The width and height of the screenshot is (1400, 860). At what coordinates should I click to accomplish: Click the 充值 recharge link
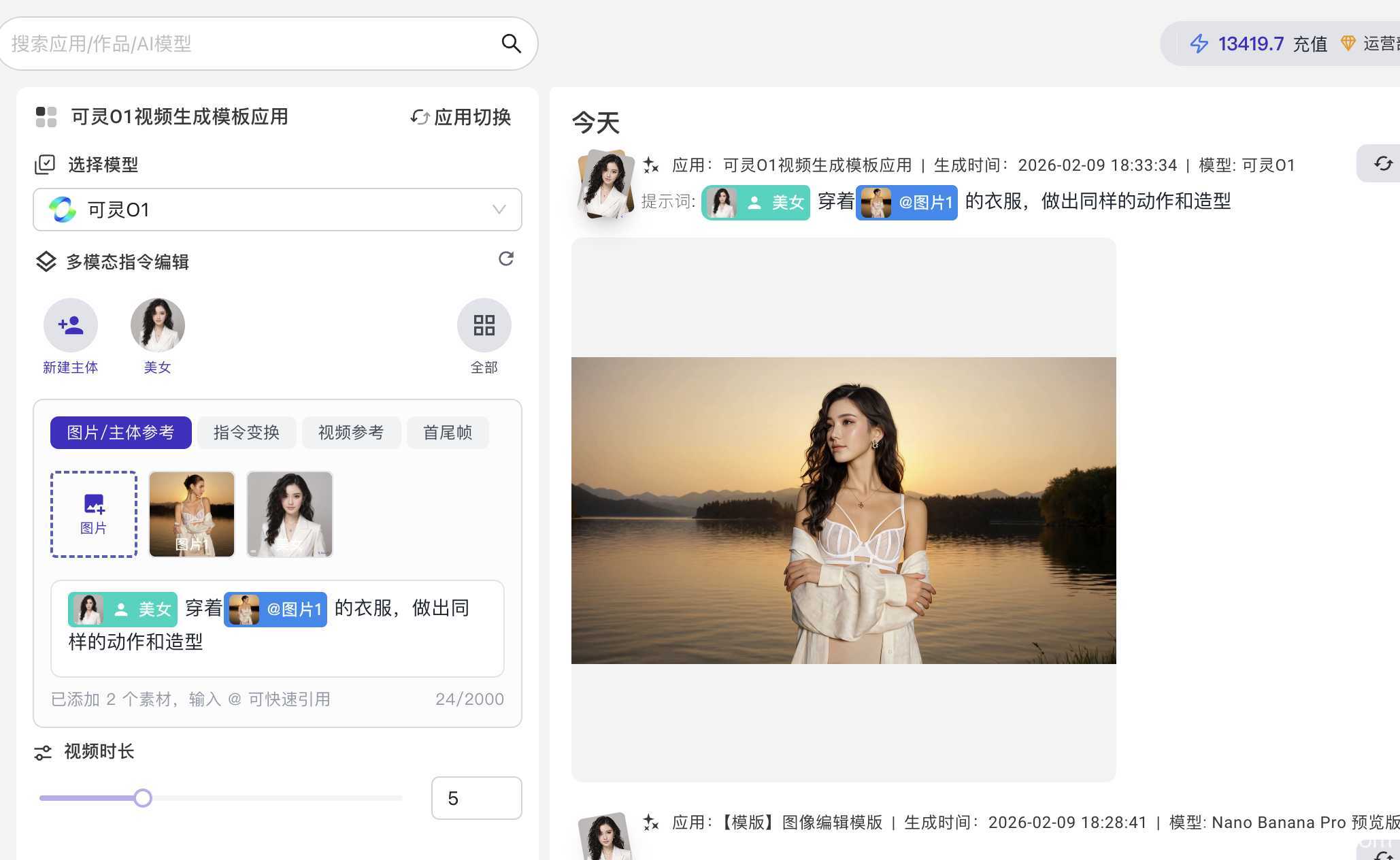pos(1310,44)
